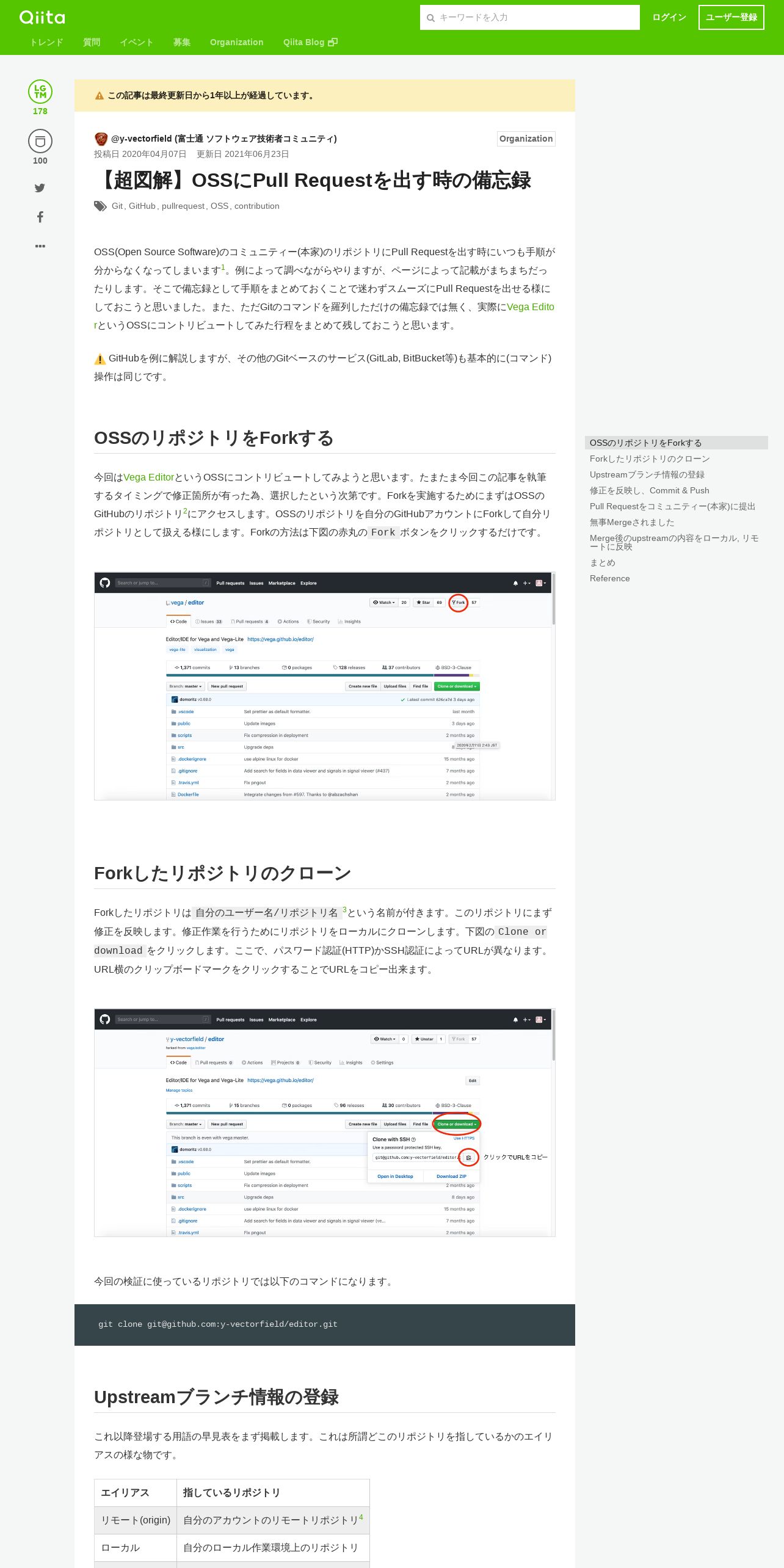Click the tags icon next to Git
The image size is (784, 1568).
(100, 206)
